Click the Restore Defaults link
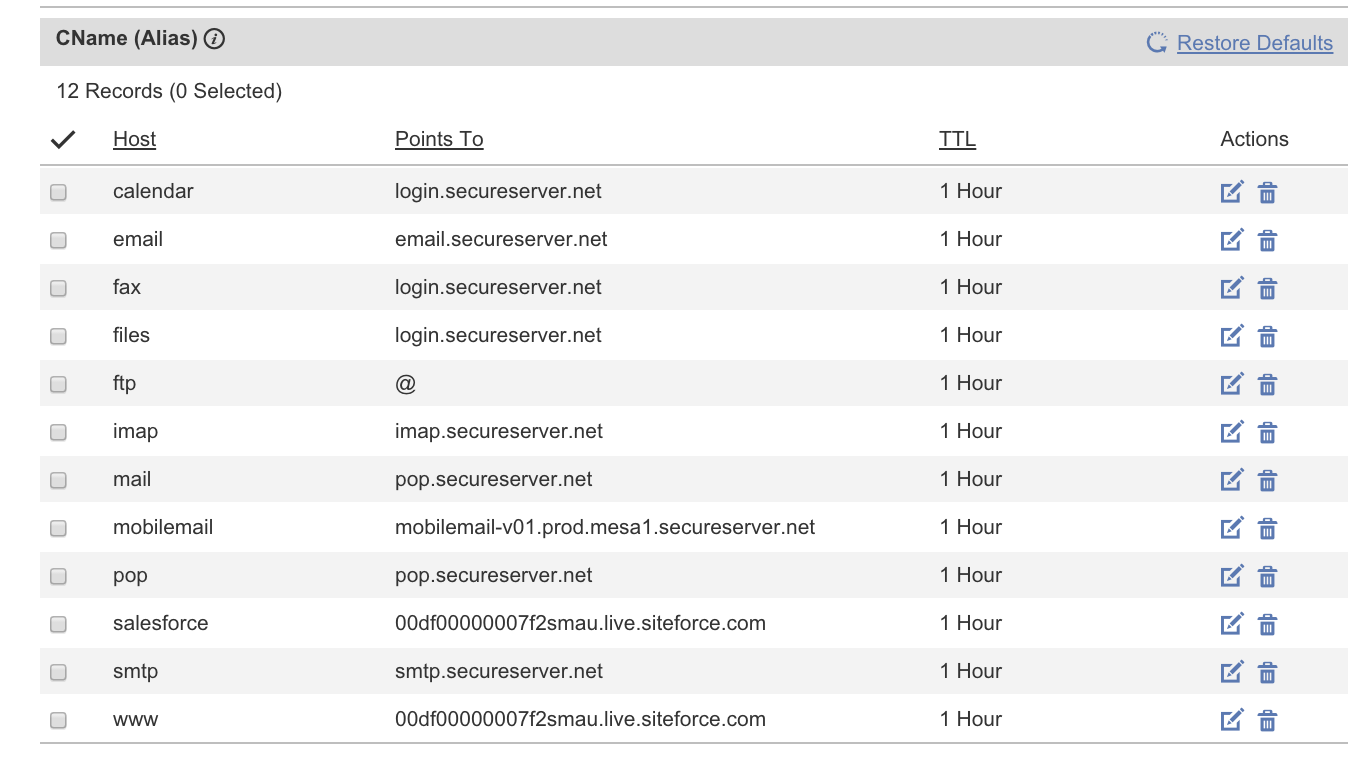The image size is (1372, 766). pos(1254,43)
